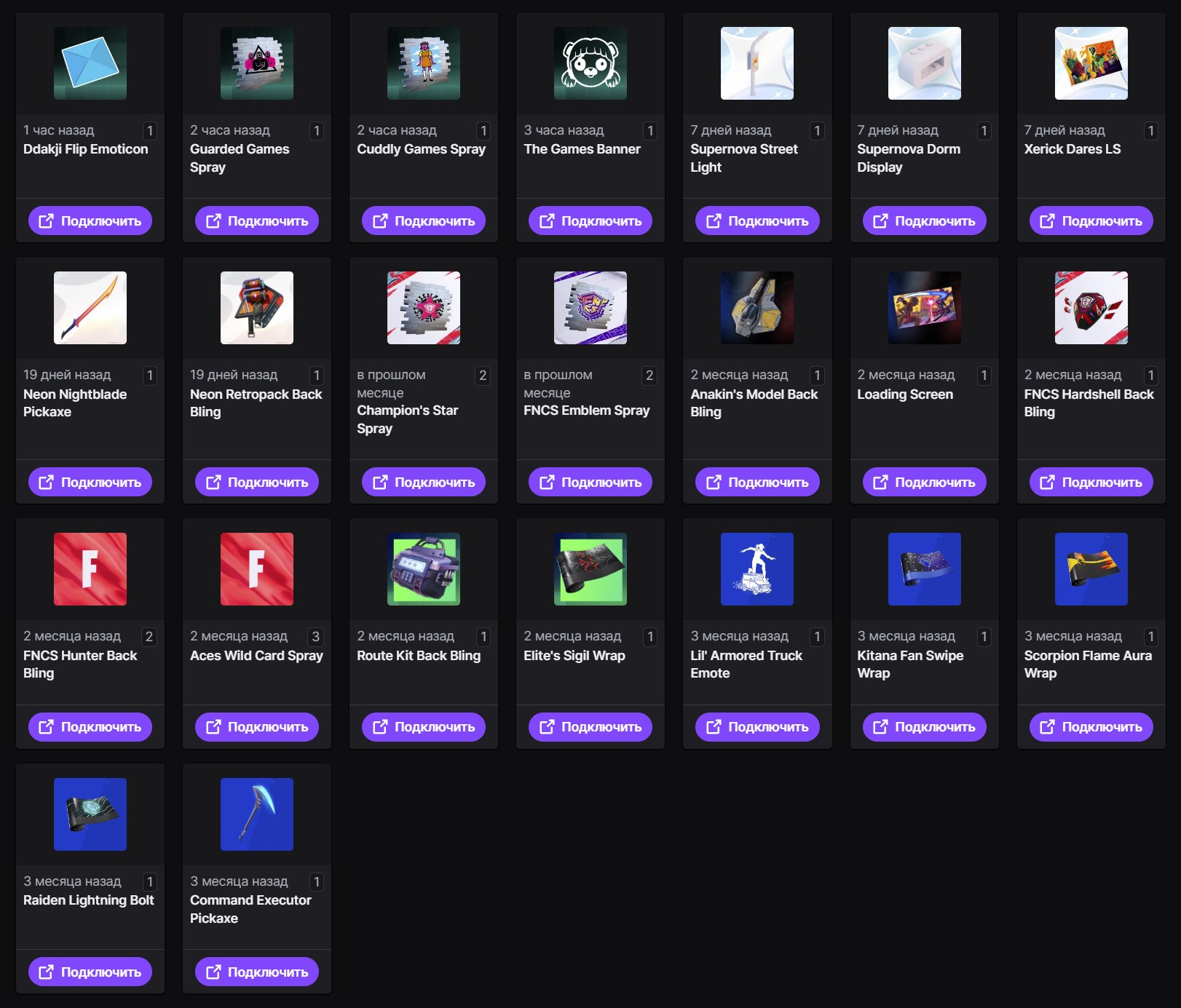Viewport: 1181px width, 1008px height.
Task: Select the 'Aces Wild Card Spray' title
Action: tap(256, 655)
